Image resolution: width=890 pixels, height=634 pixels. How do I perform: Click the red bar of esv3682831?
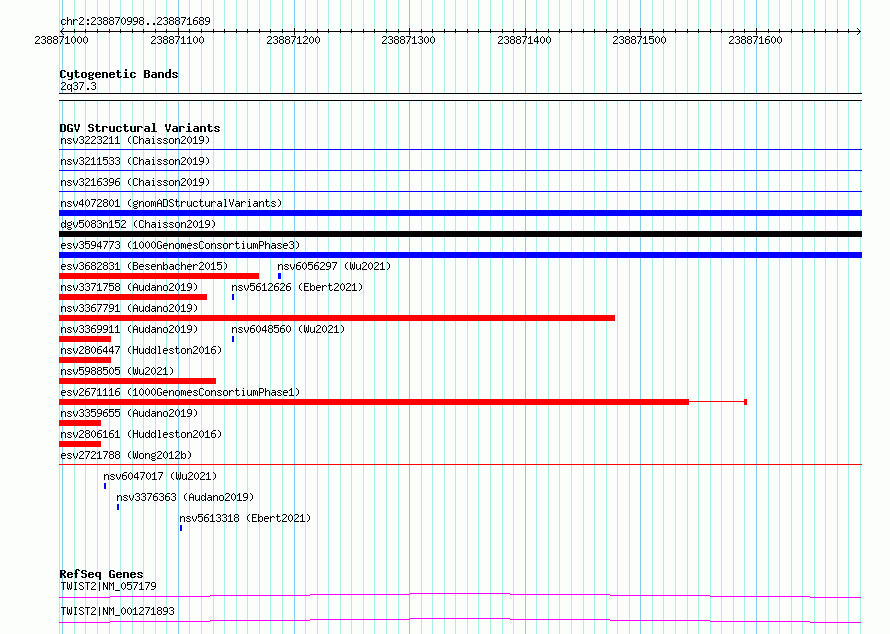click(x=159, y=276)
